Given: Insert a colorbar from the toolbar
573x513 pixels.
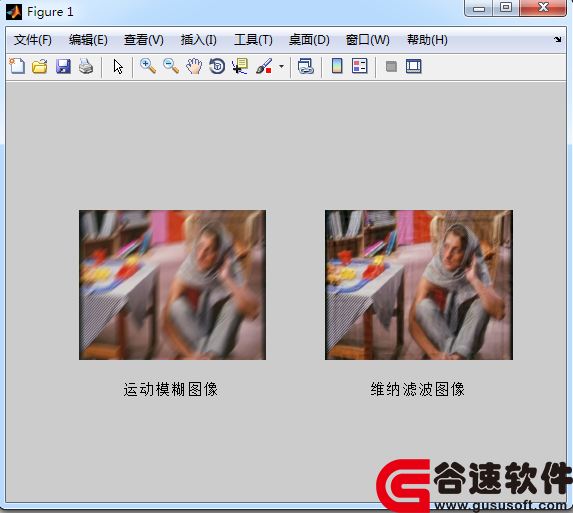Looking at the screenshot, I should click(337, 66).
